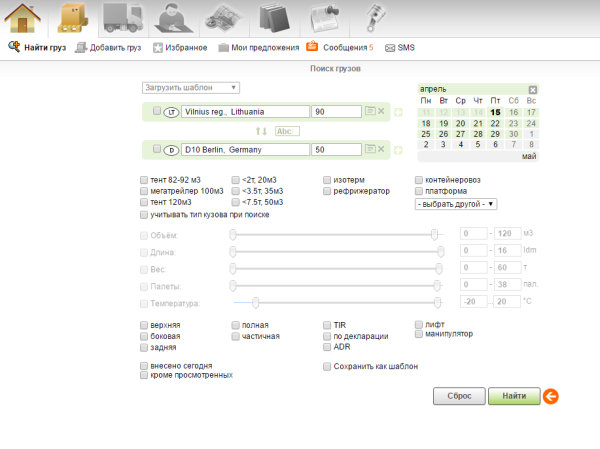Click orange arrow beside Найти button
This screenshot has height=449, width=600.
pos(550,396)
